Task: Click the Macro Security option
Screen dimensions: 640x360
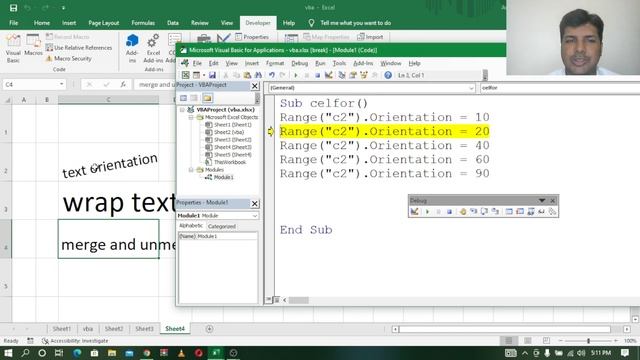Action: click(x=69, y=59)
